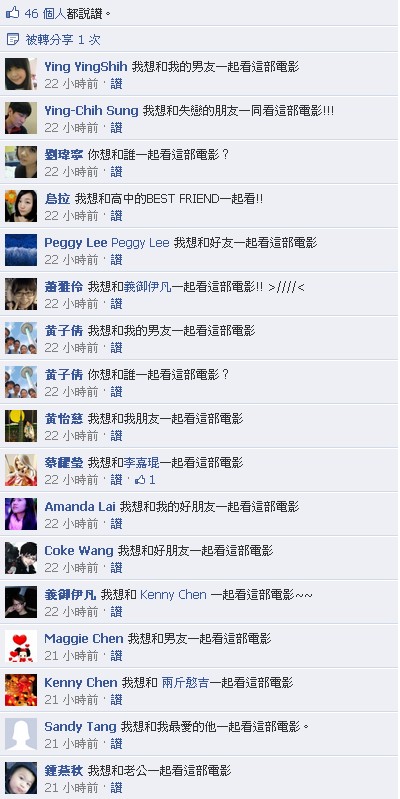Click Peggy Lee's blue avatar thumbnail

(x=21, y=250)
